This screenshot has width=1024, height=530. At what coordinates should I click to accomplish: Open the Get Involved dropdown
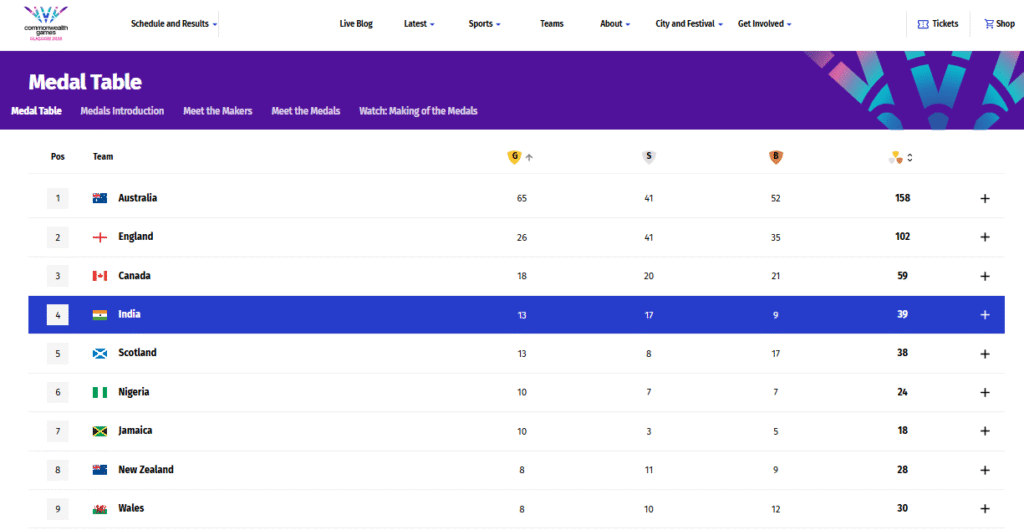tap(765, 23)
